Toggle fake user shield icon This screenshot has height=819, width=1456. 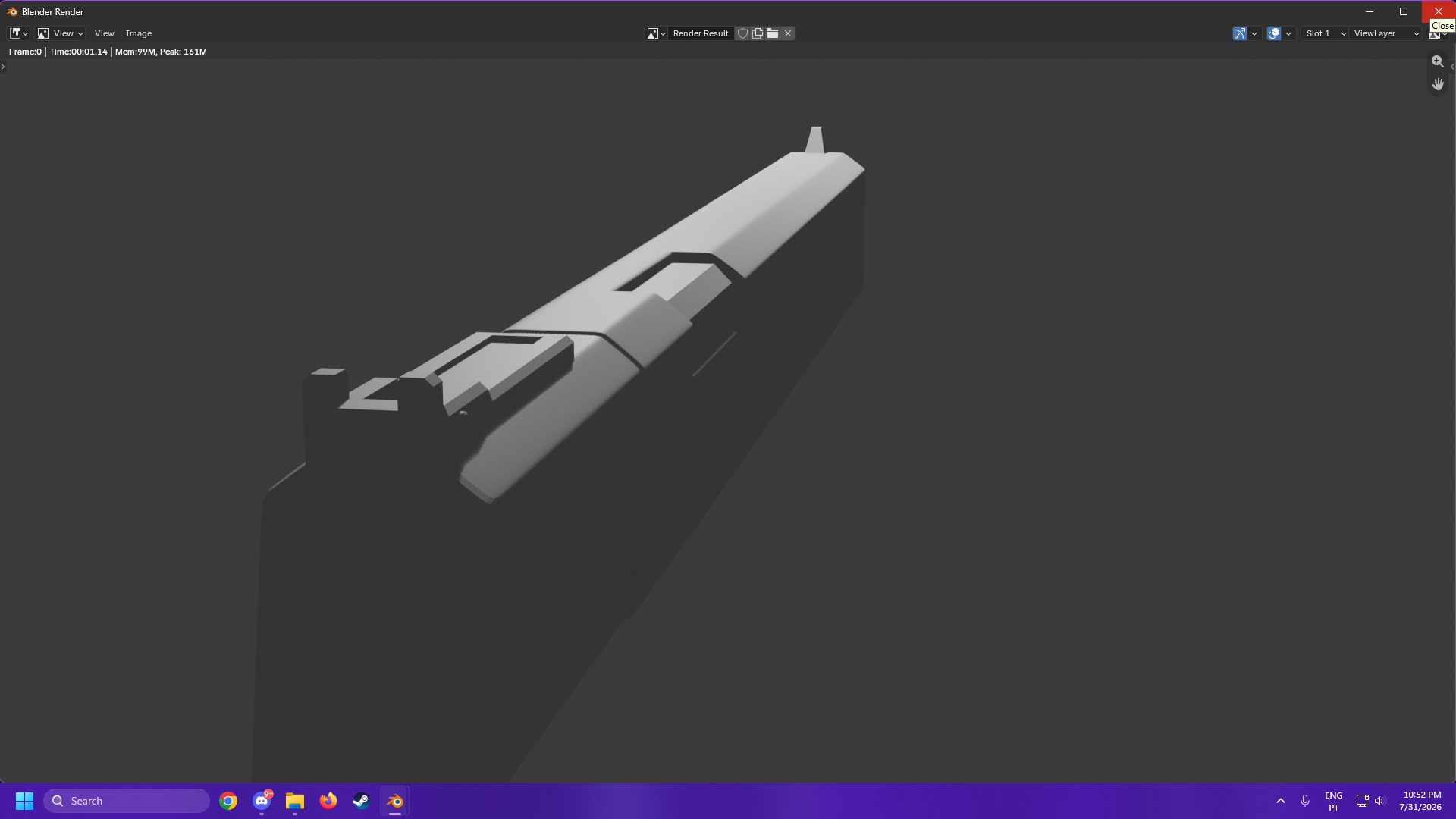click(x=742, y=33)
